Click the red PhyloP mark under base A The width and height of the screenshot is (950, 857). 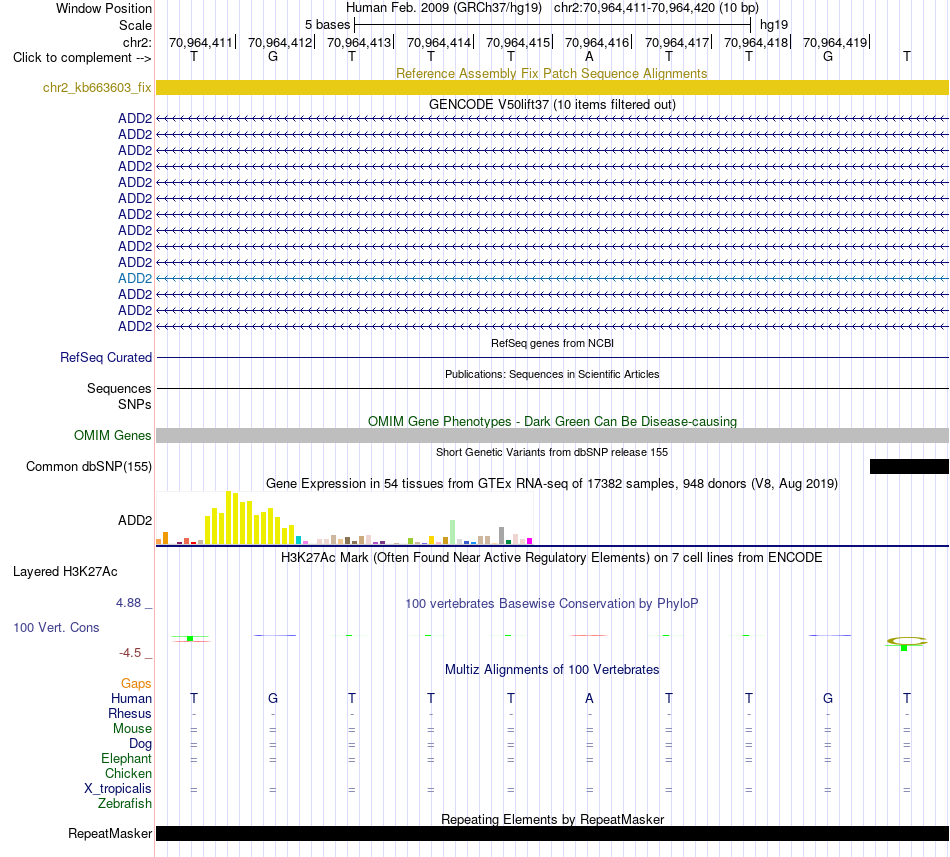click(x=589, y=635)
